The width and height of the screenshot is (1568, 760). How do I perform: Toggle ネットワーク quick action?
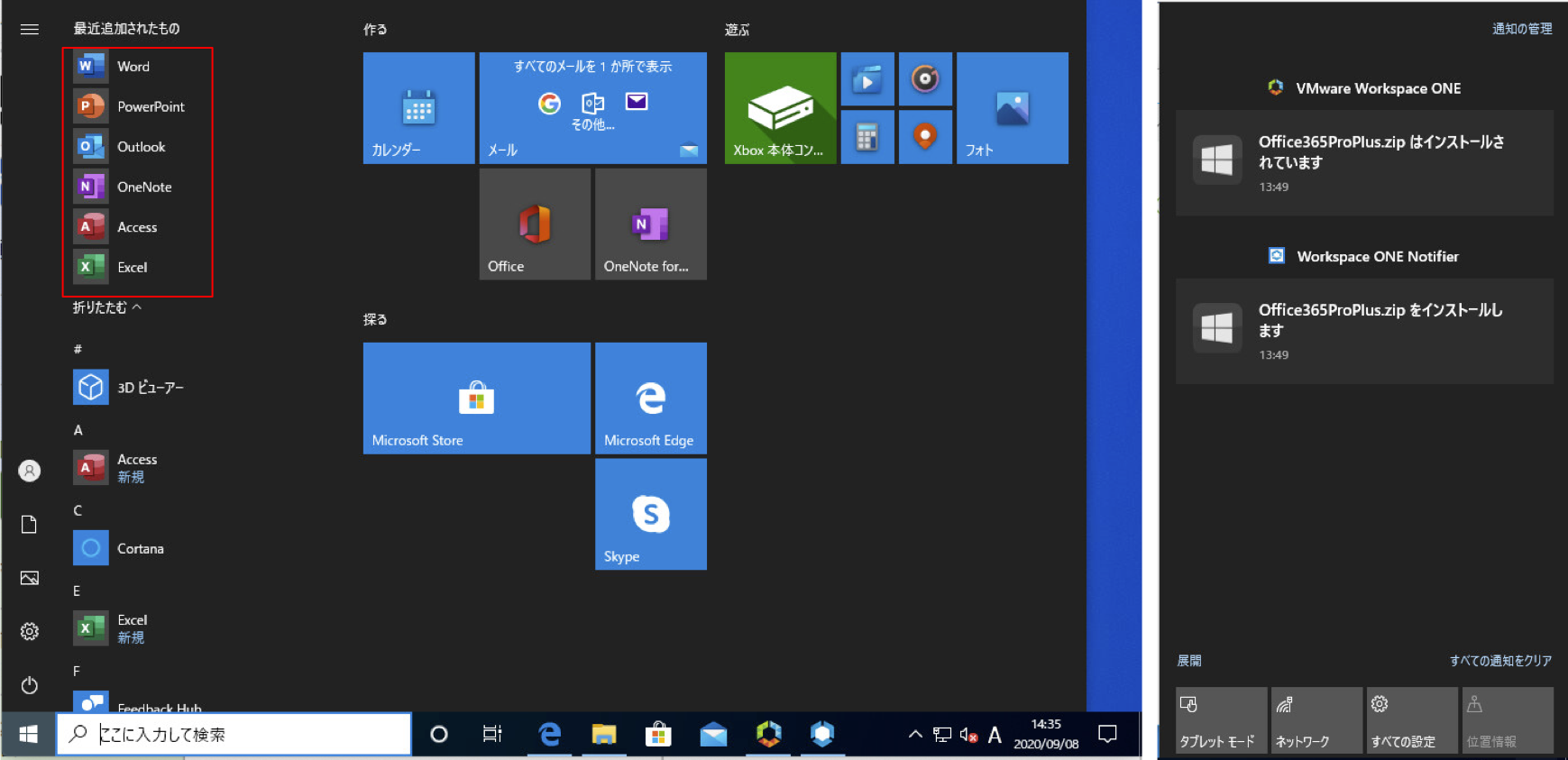tap(1316, 720)
